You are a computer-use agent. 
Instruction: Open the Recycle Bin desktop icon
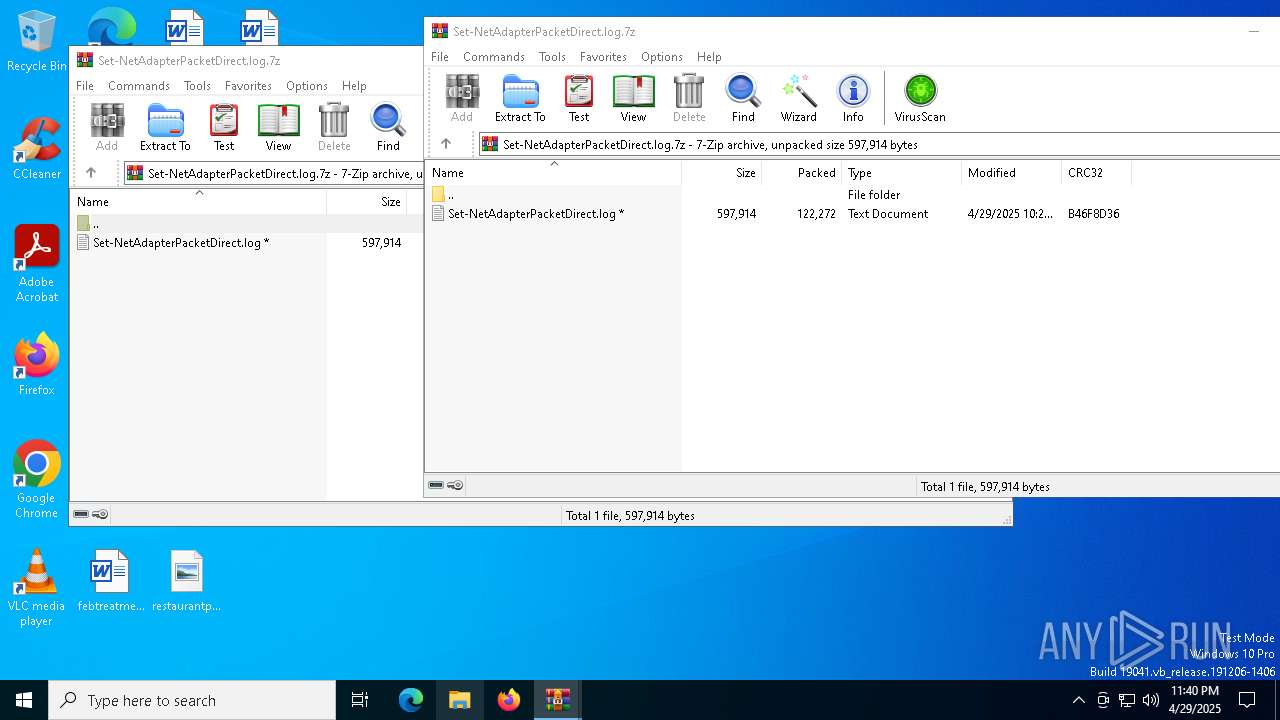(36, 41)
